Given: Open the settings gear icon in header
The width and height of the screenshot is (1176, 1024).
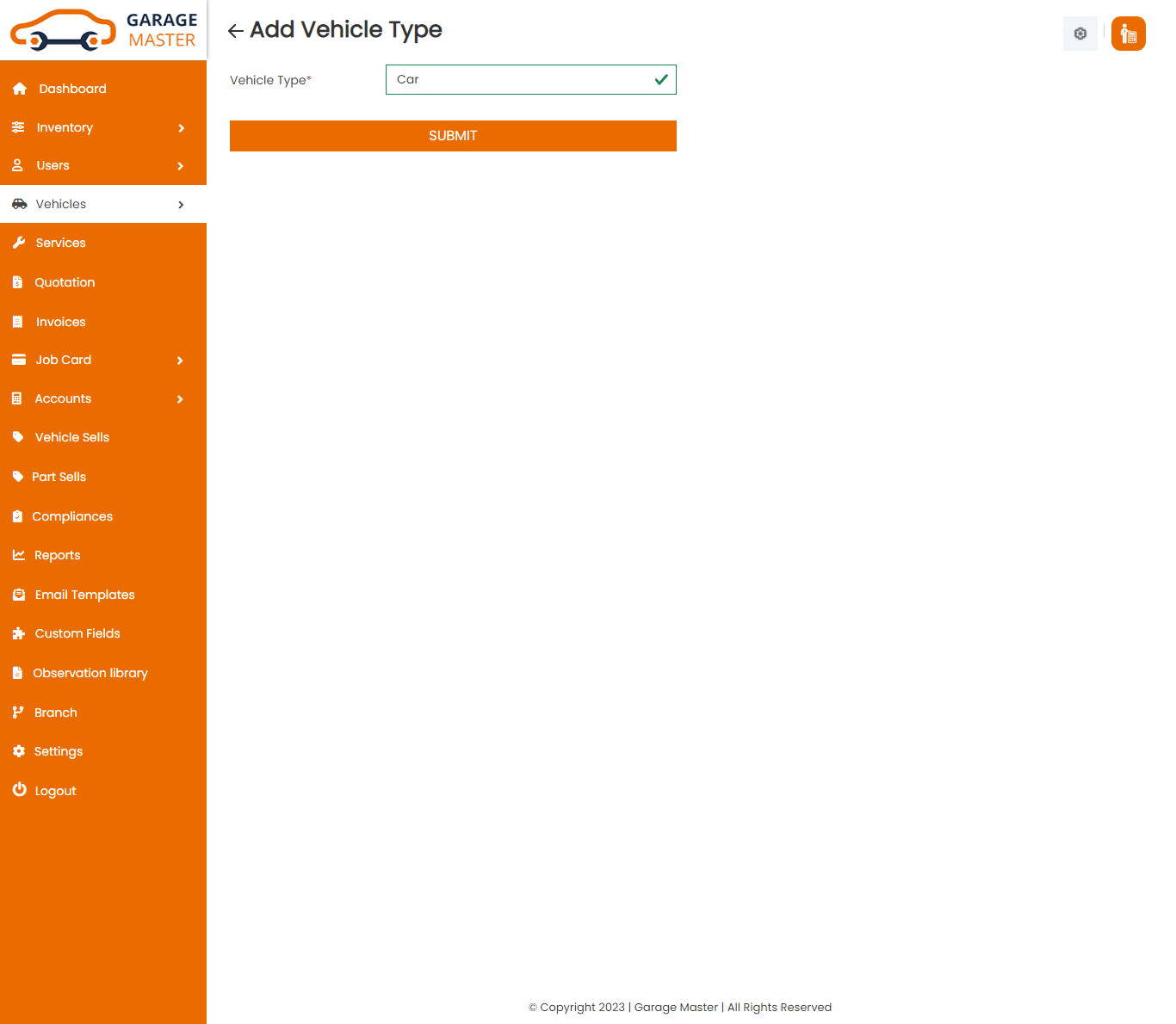Looking at the screenshot, I should click(1080, 34).
